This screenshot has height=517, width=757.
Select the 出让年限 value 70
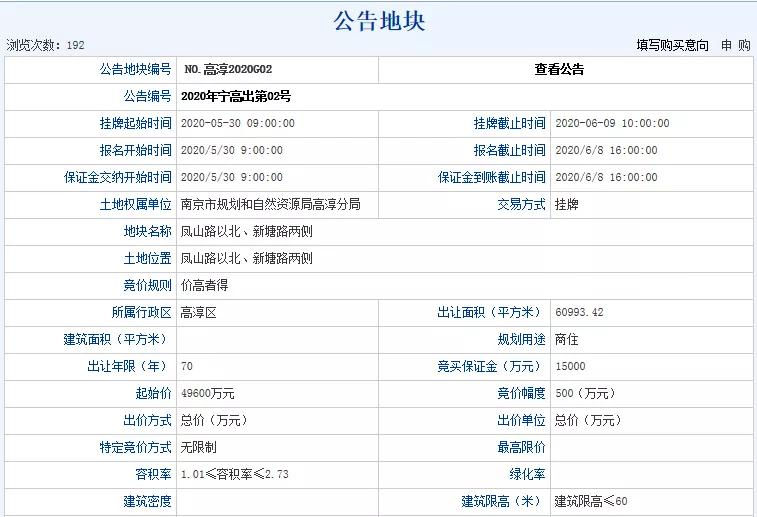pos(187,366)
